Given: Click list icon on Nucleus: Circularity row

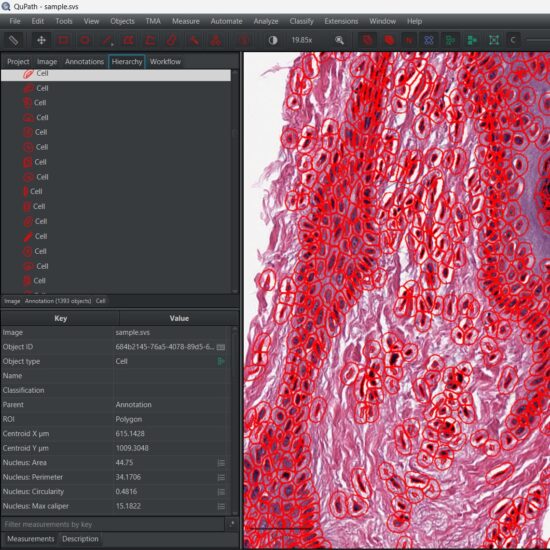Looking at the screenshot, I should [x=221, y=492].
